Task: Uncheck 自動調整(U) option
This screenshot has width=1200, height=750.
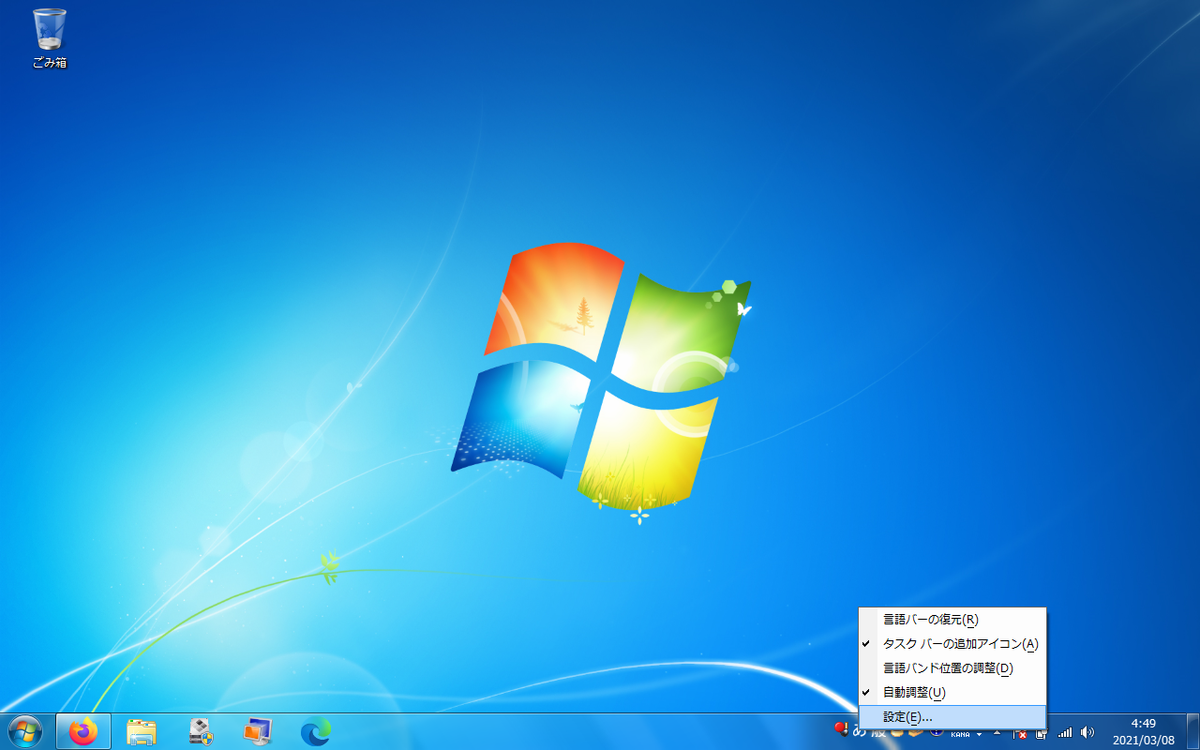Action: tap(952, 692)
